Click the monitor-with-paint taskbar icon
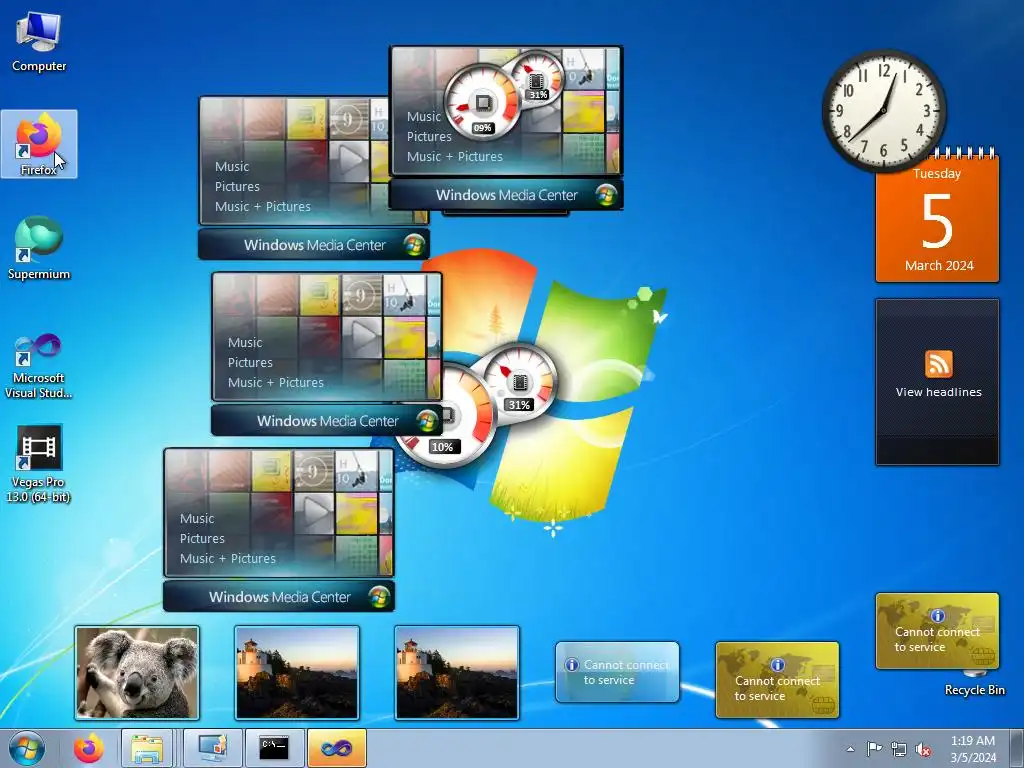 pos(212,748)
